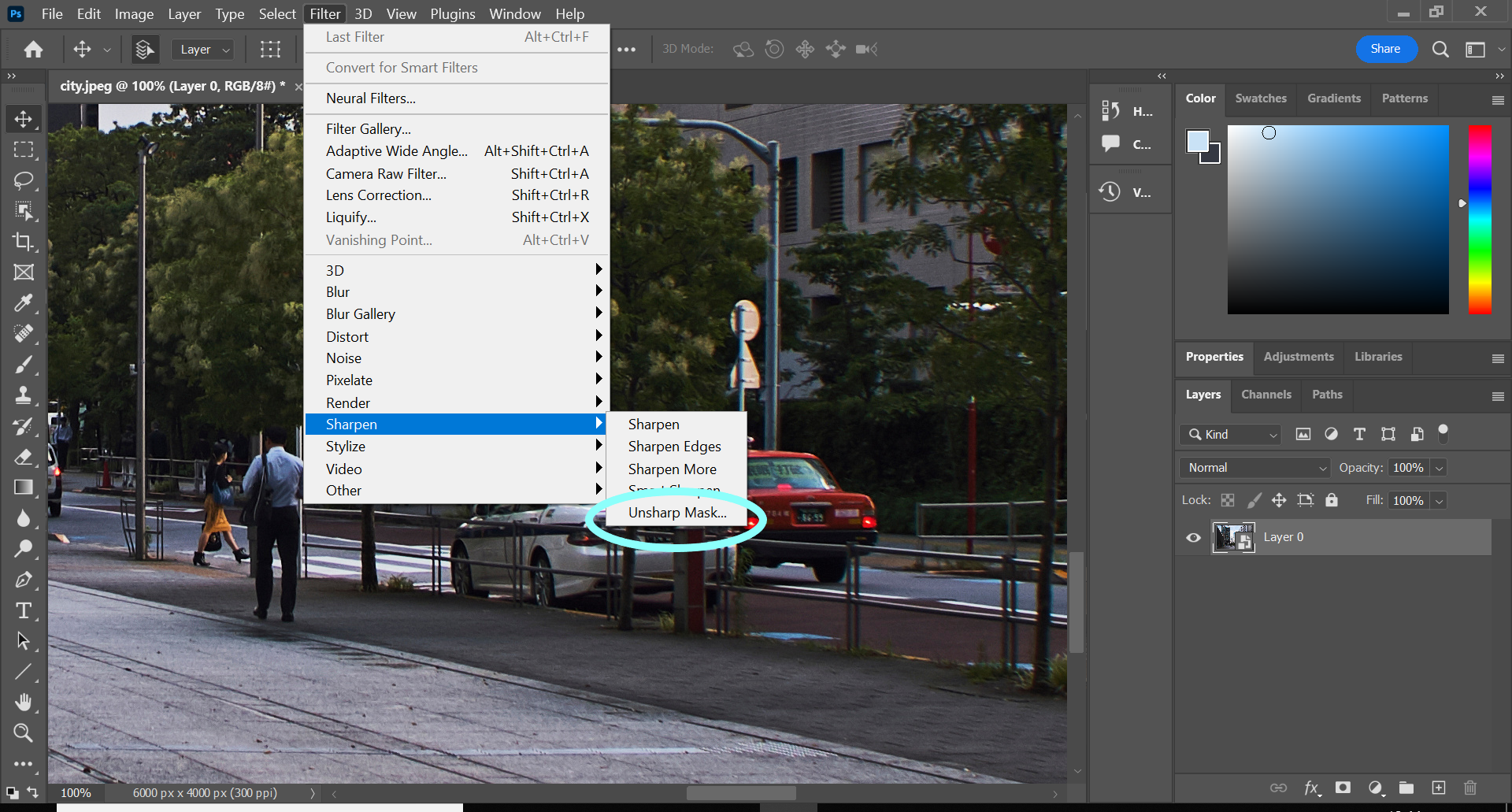The image size is (1512, 812).
Task: Open the Layers panel menu
Action: [1498, 396]
